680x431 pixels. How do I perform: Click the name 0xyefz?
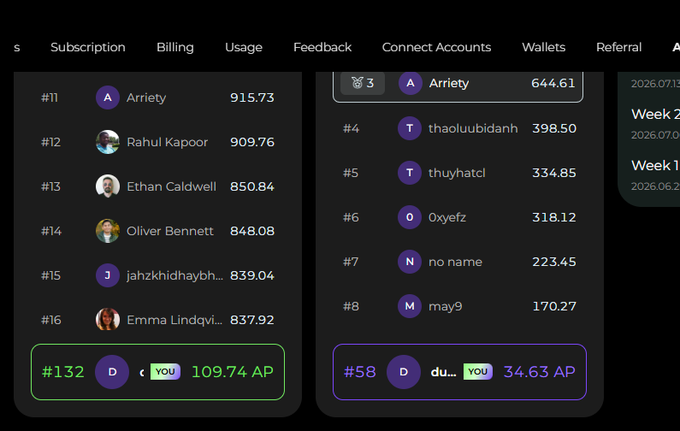[x=447, y=218]
